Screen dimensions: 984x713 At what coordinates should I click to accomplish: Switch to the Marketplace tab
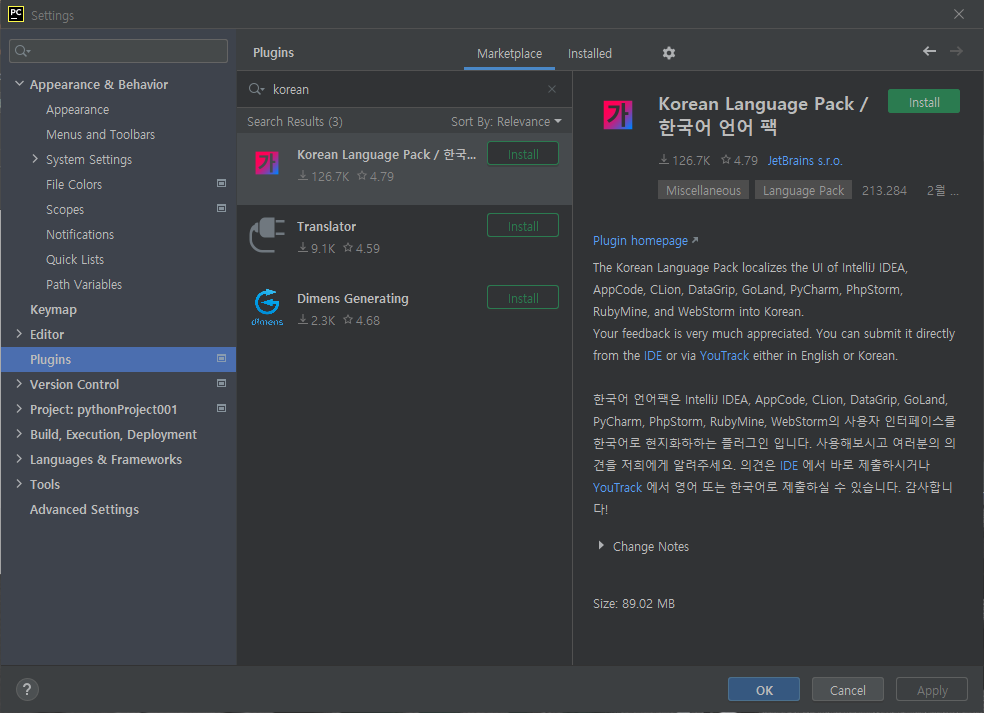tap(509, 54)
